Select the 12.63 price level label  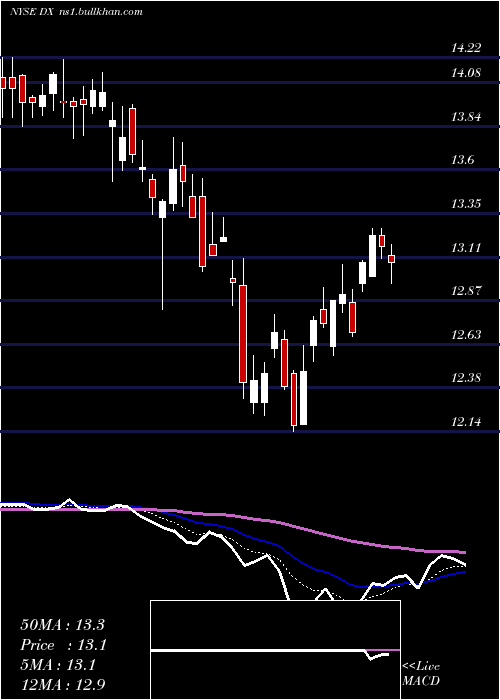point(466,334)
